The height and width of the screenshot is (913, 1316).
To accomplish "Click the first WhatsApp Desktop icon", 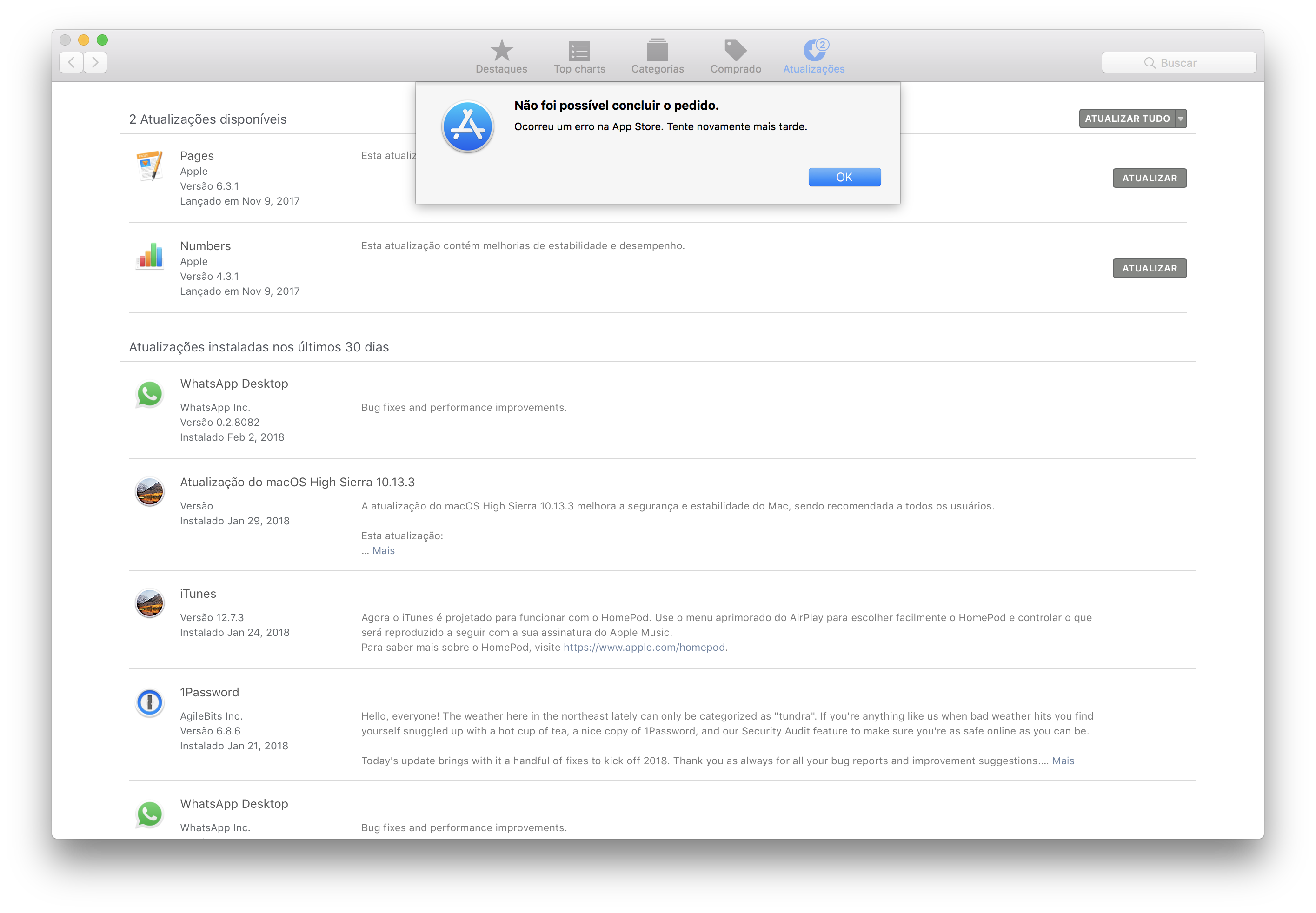I will tap(150, 394).
